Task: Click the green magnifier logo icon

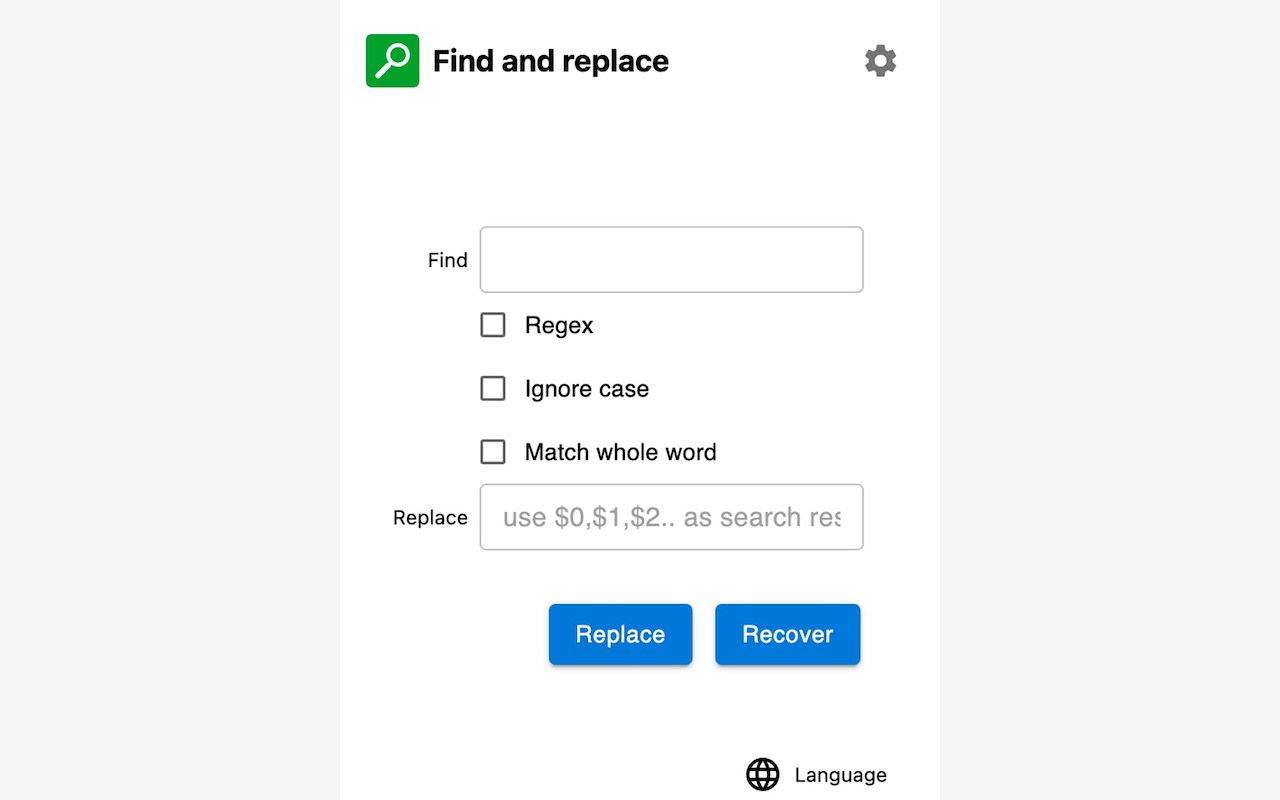Action: point(392,61)
